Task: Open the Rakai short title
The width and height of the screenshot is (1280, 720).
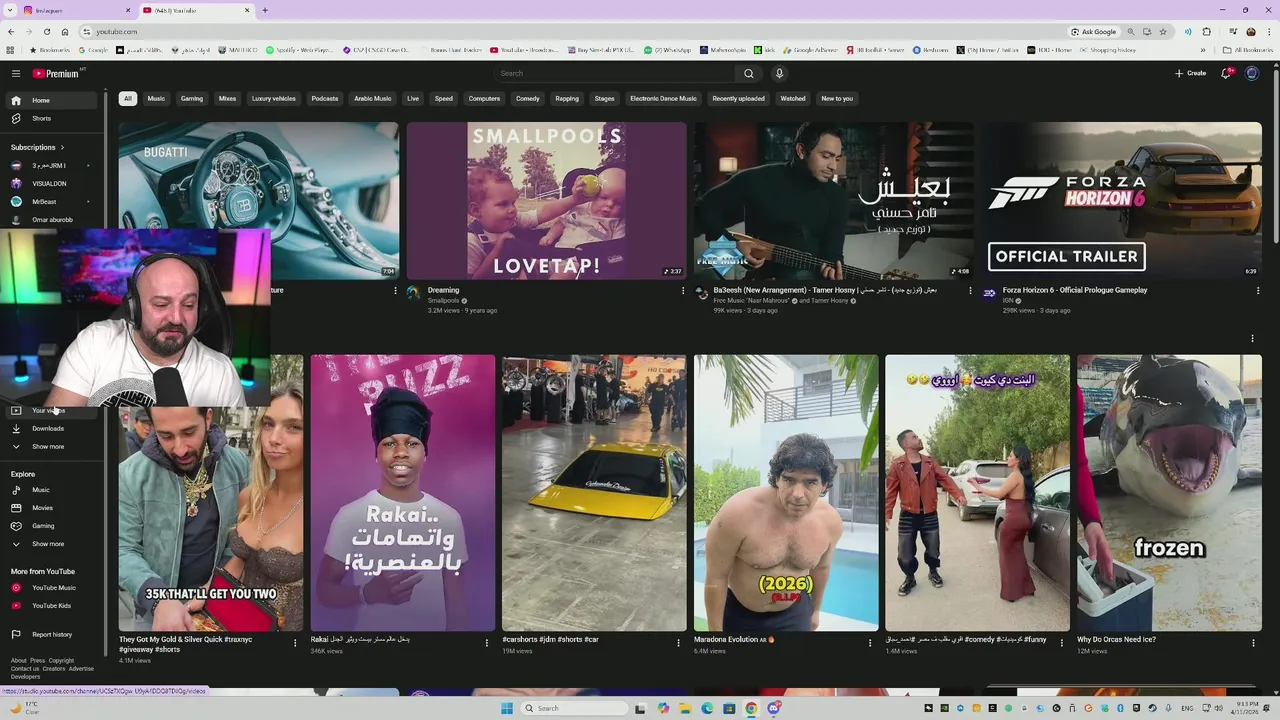Action: (360, 639)
